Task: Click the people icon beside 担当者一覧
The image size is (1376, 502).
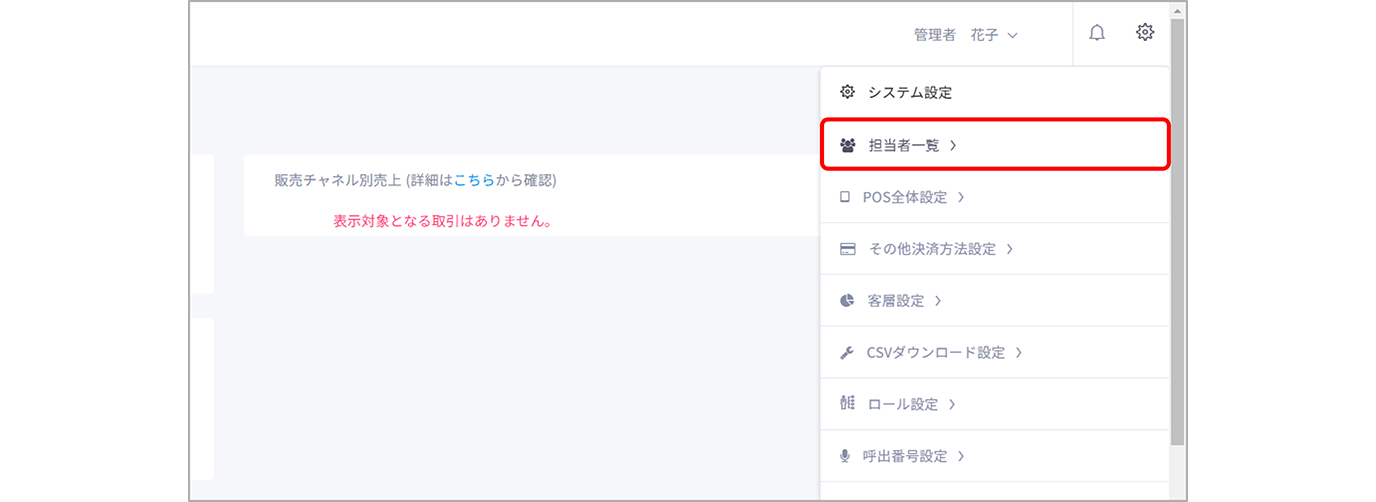Action: pos(848,145)
